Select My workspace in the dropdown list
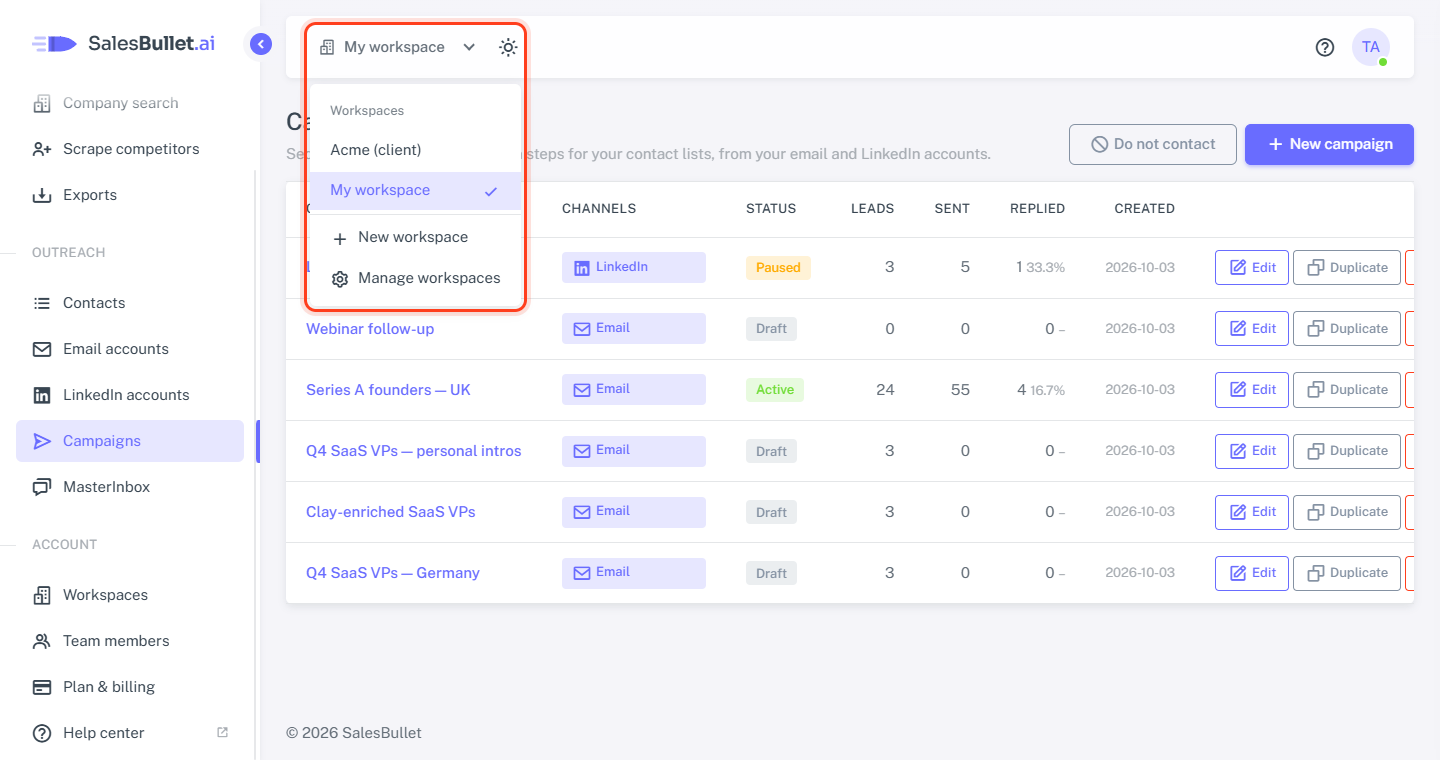The width and height of the screenshot is (1440, 760). (415, 190)
